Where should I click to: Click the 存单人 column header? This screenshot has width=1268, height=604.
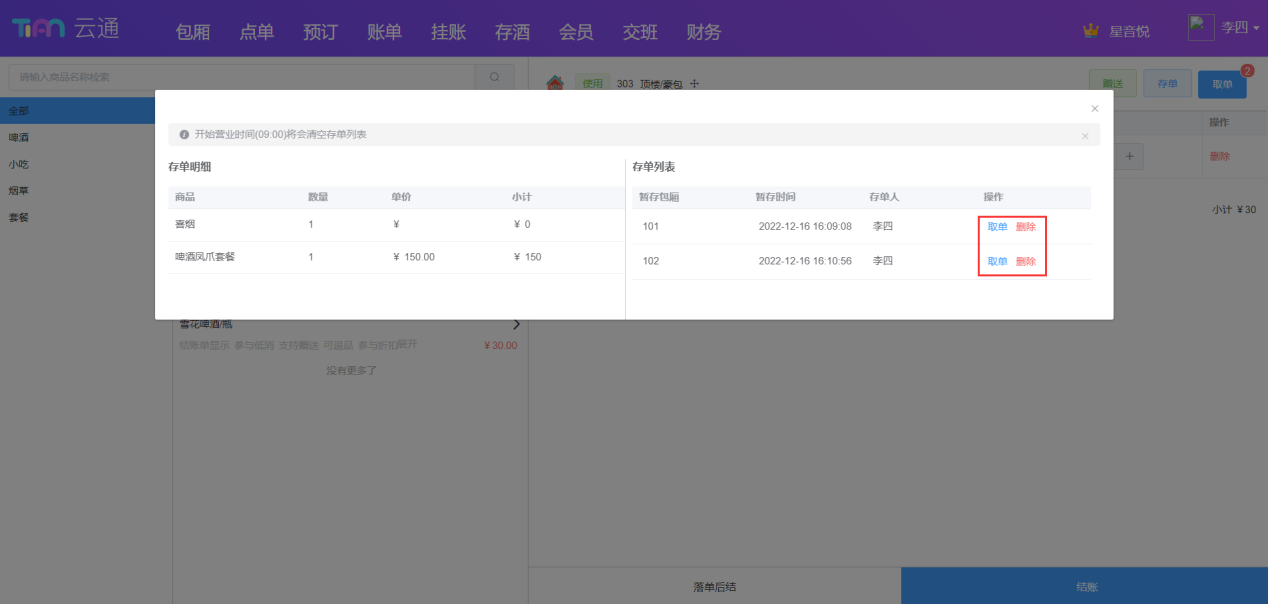point(885,198)
